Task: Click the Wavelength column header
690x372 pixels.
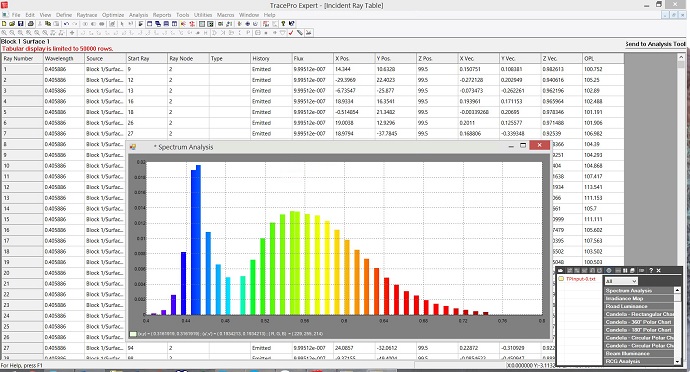Action: [64, 59]
